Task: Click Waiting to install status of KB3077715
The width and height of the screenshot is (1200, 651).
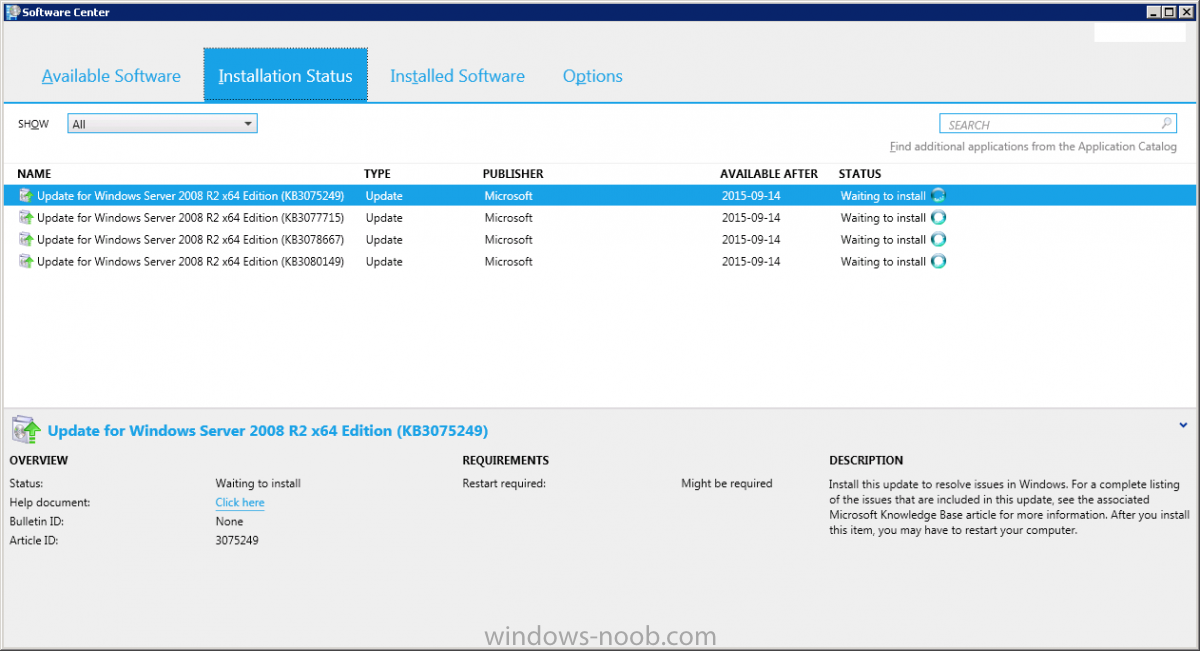Action: tap(883, 218)
